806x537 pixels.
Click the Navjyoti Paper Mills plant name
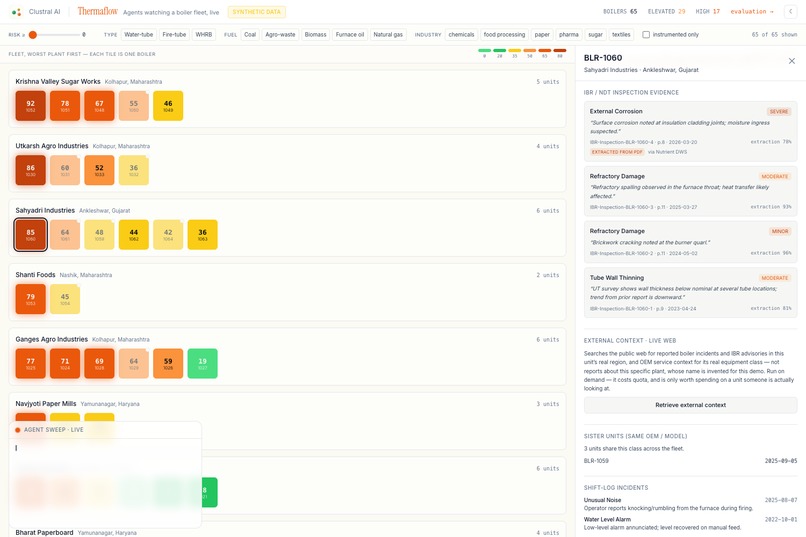pos(46,404)
